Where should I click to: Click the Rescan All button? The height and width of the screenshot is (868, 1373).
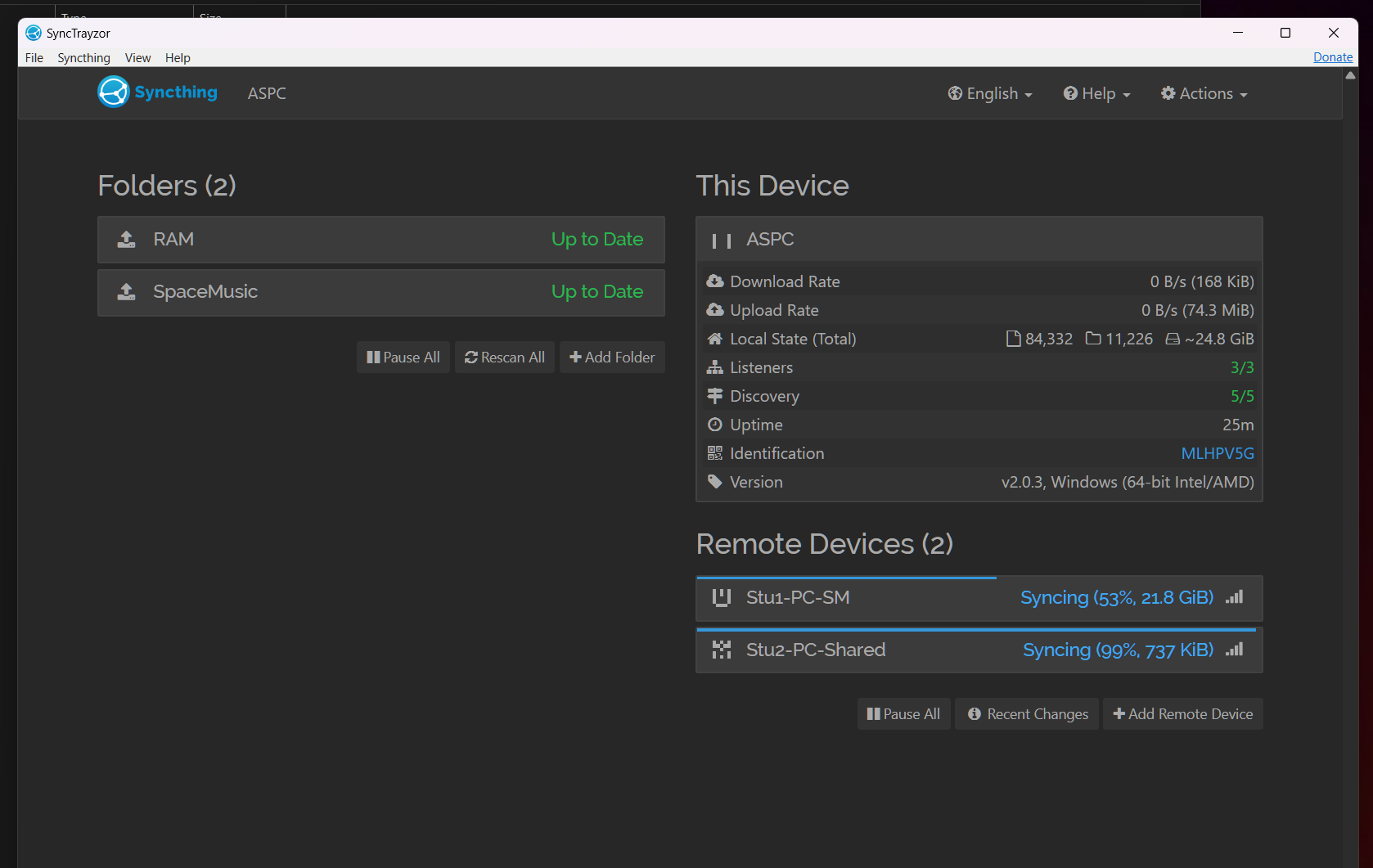[505, 358]
